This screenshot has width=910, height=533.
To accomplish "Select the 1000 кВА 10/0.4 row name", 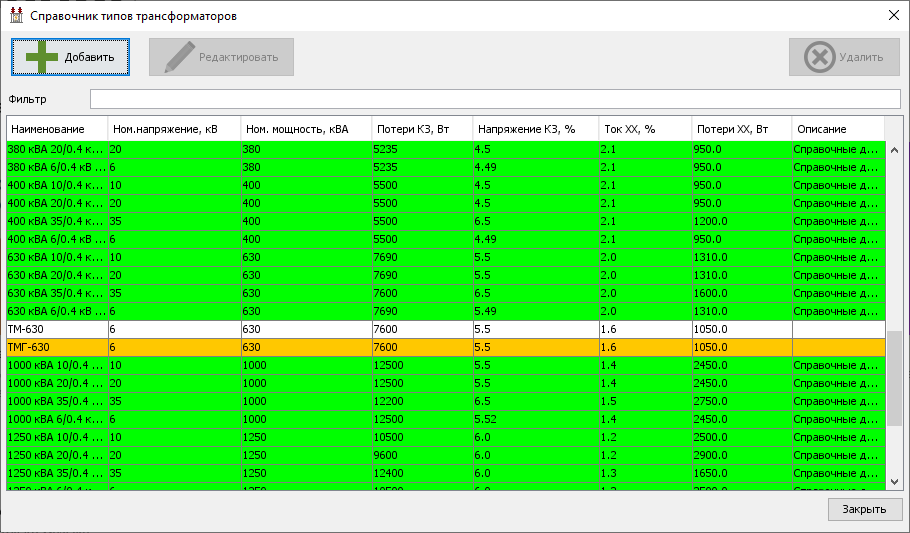I will 57,365.
